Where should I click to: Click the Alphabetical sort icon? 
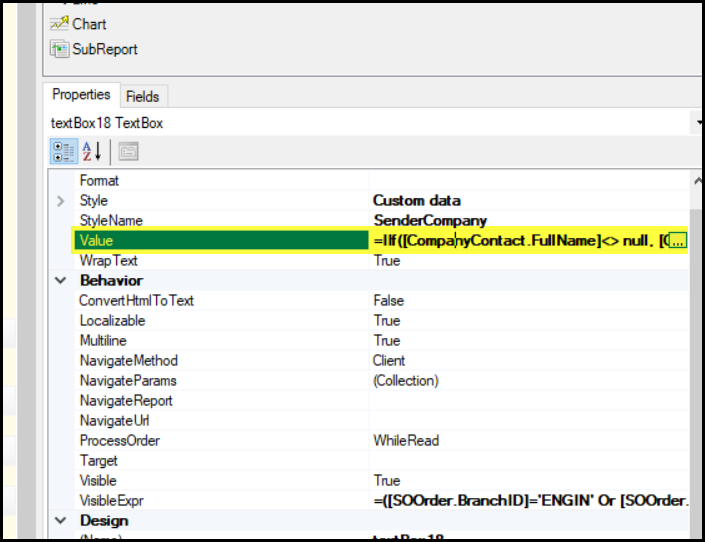[91, 151]
